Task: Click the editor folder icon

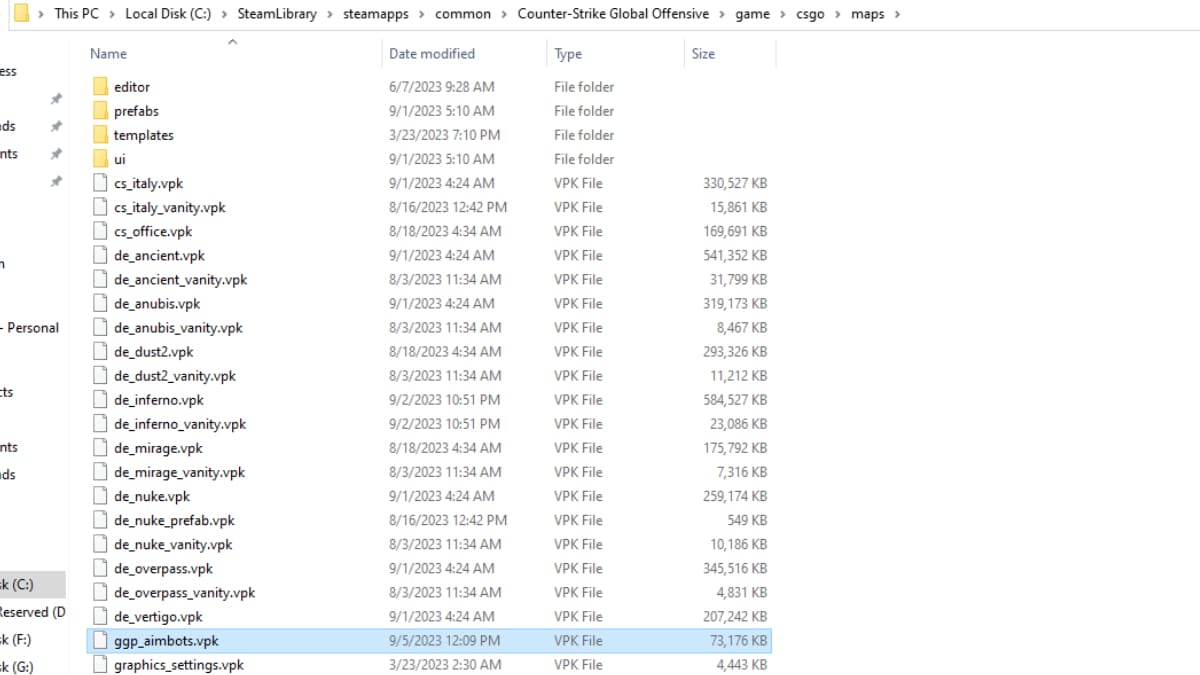Action: tap(99, 87)
